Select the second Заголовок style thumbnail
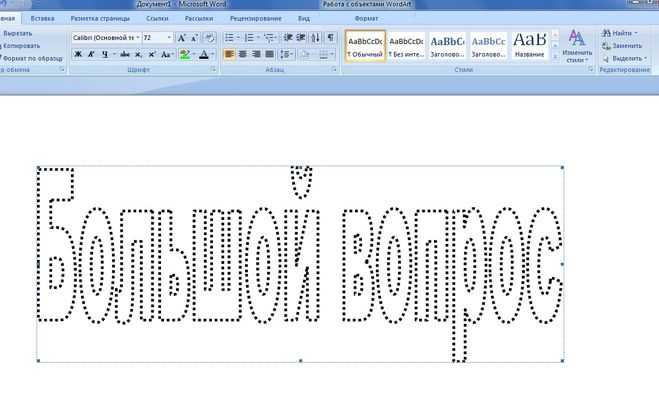This screenshot has height=393, width=659. click(488, 46)
